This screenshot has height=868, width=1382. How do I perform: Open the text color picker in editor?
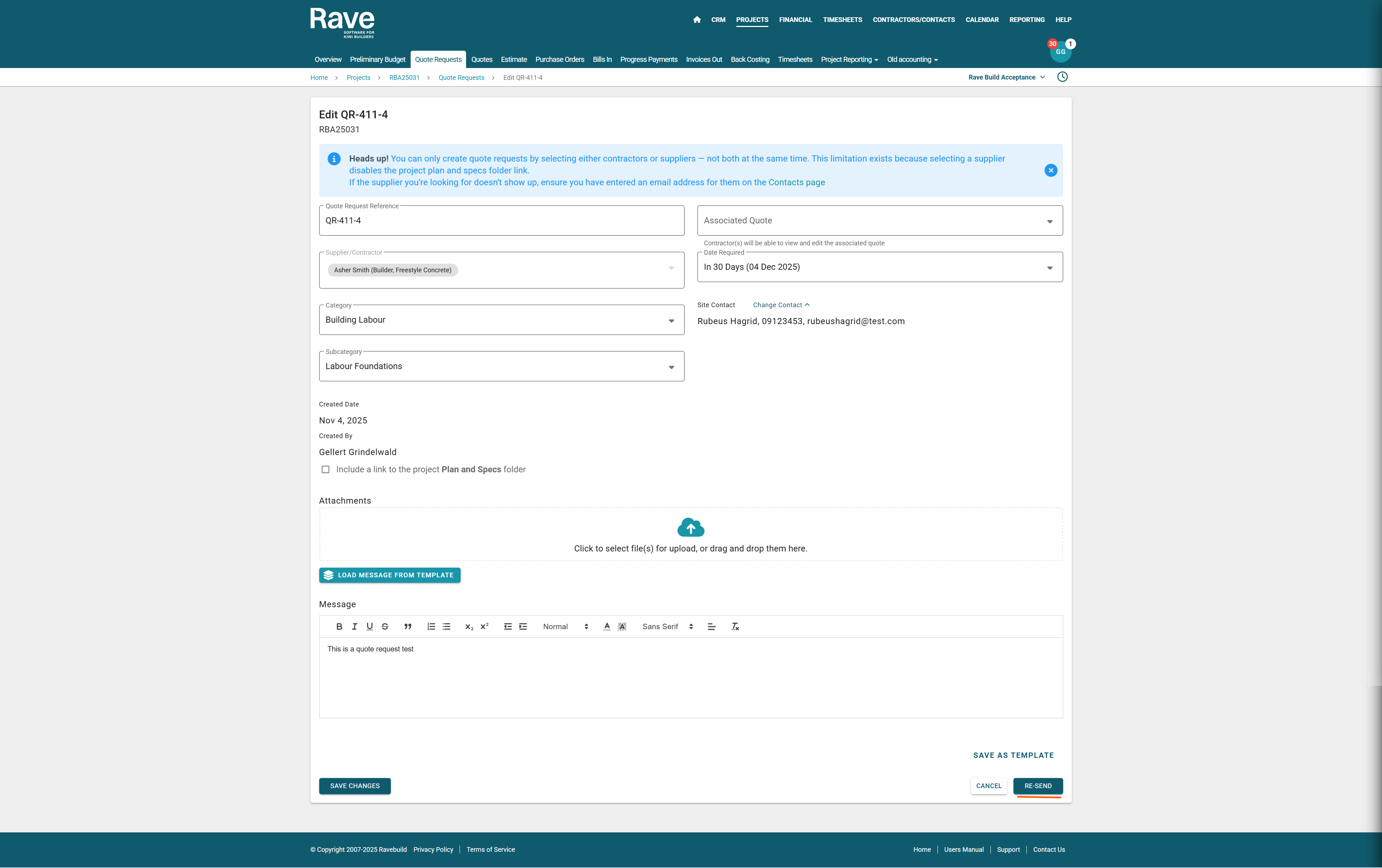607,627
